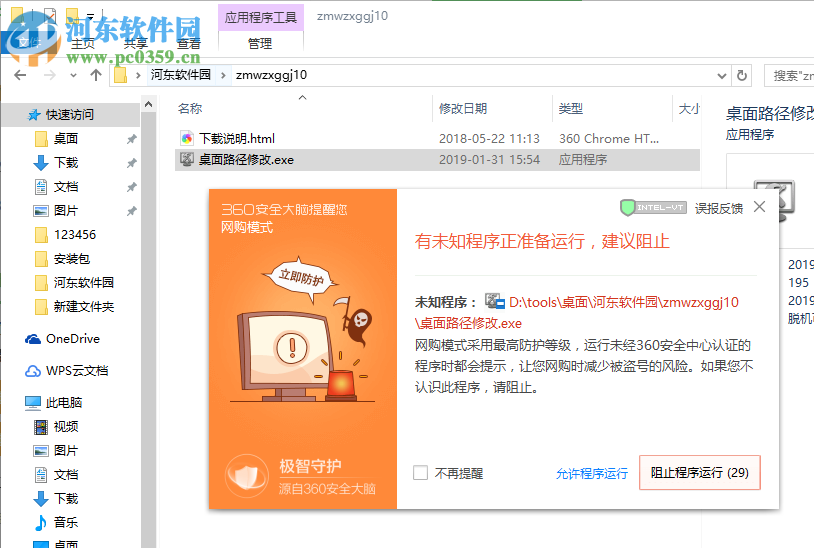Expand the address bar history dropdown
This screenshot has height=548, width=814.
coord(722,76)
